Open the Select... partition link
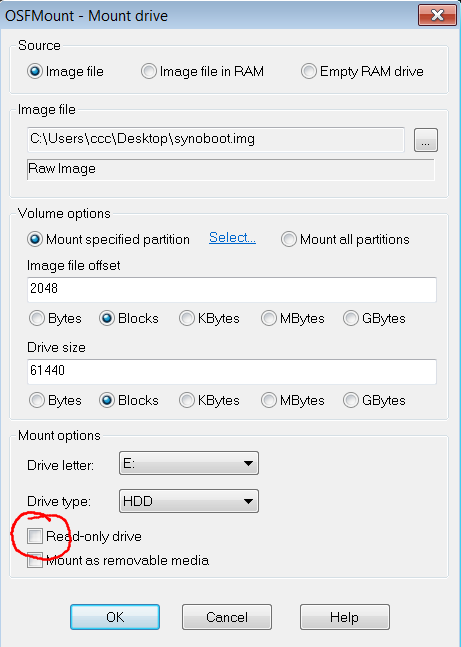The image size is (461, 647). pos(232,238)
